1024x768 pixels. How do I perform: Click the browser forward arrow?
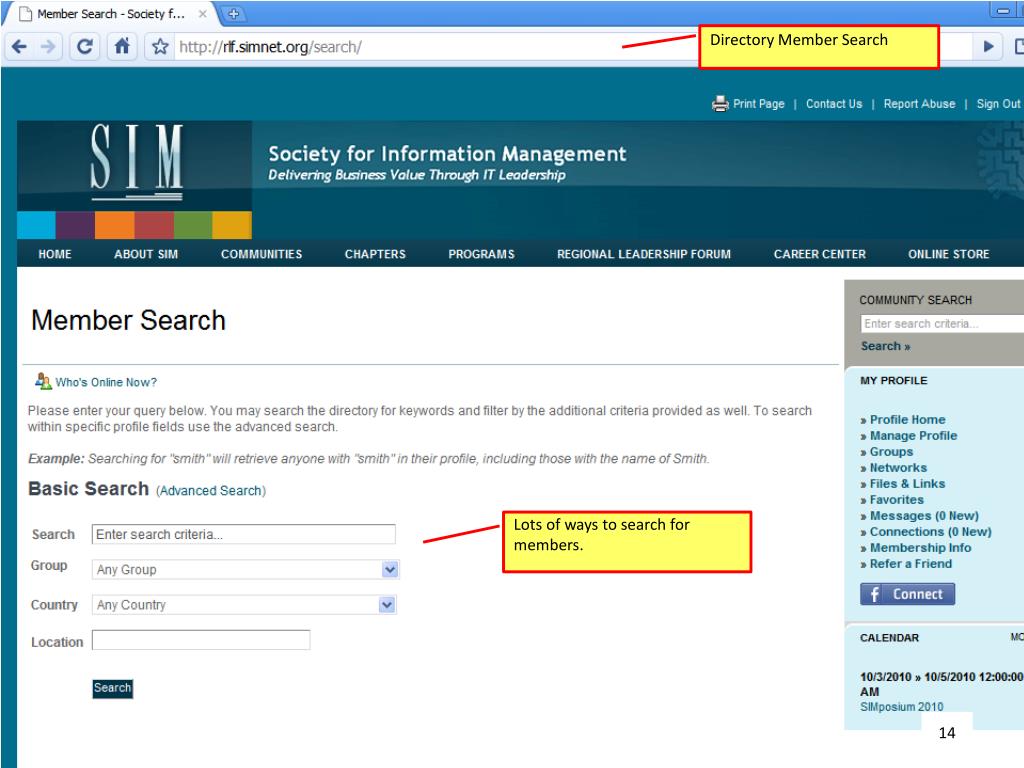pos(48,47)
